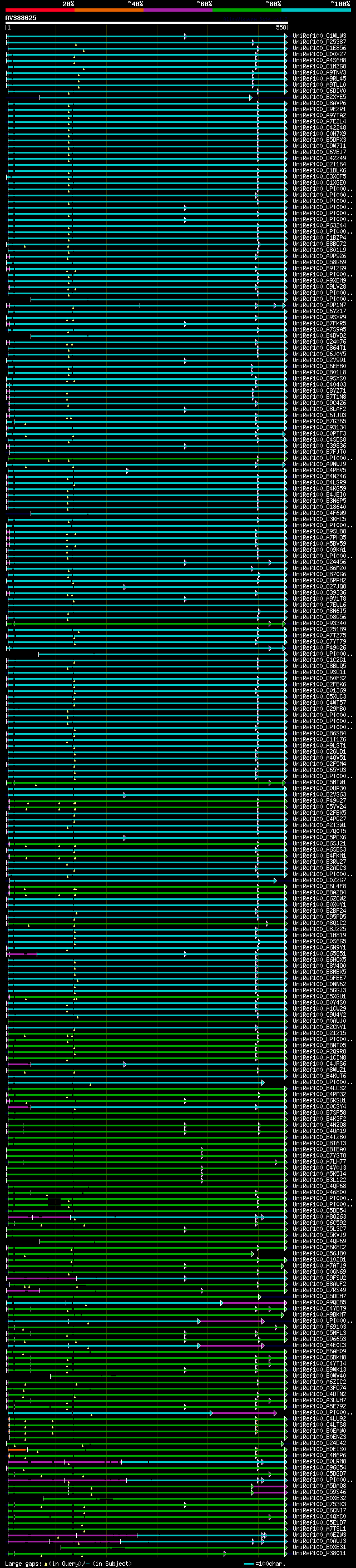Click the UniRef100_B2XYE5 label

click(319, 97)
